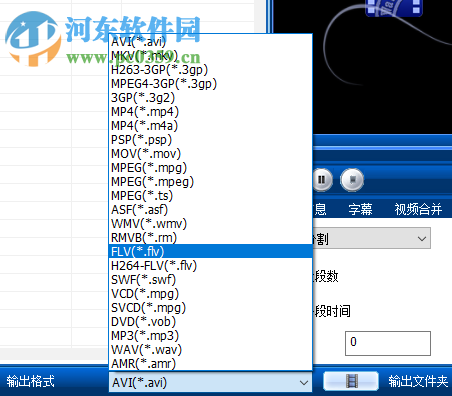This screenshot has height=396, width=452.
Task: Select H264-FLV(*.flv) format
Action: 210,266
